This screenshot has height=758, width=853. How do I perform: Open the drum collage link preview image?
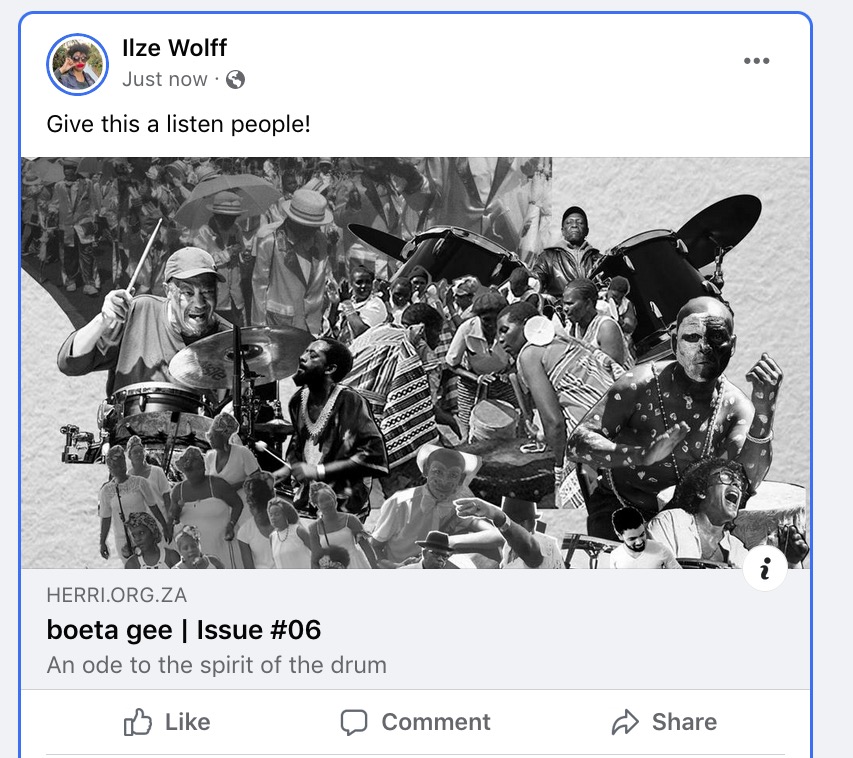pos(415,362)
